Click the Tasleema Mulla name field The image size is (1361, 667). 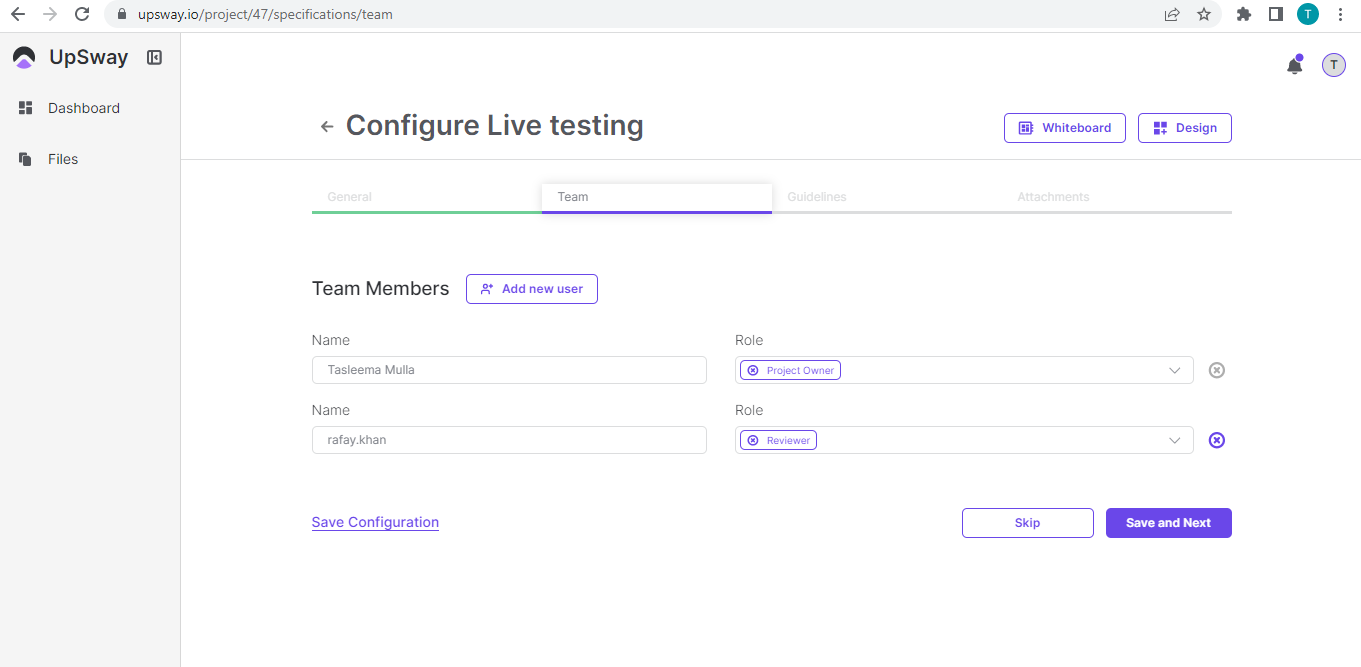tap(509, 370)
